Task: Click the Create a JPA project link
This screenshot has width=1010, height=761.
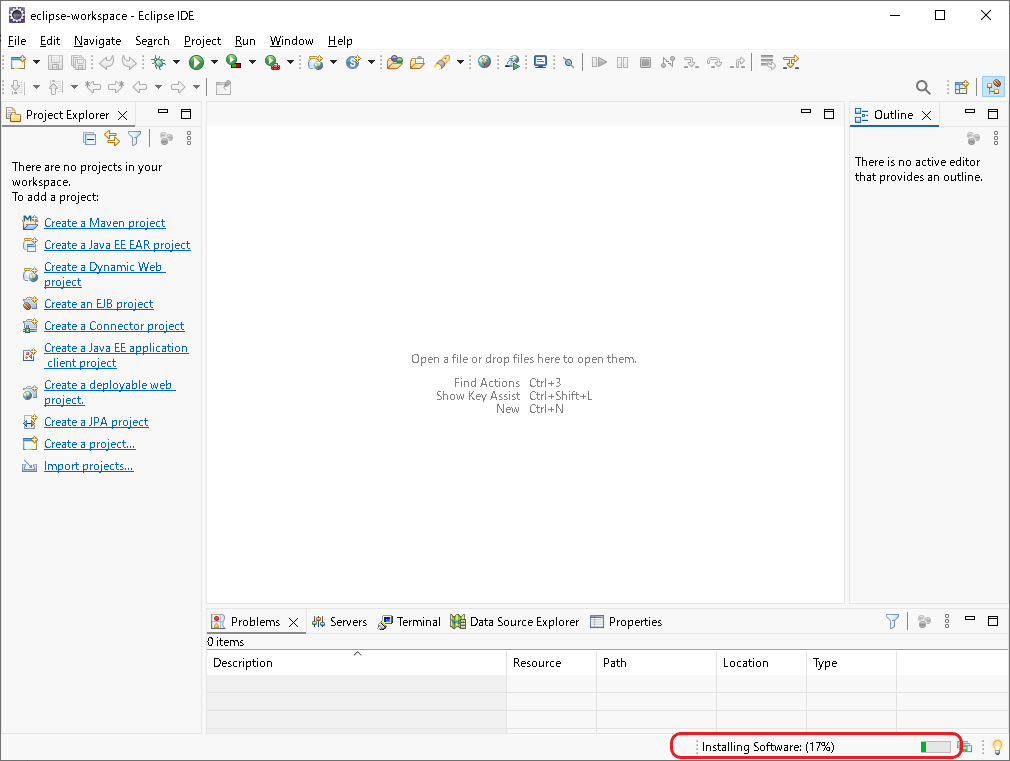Action: click(96, 422)
